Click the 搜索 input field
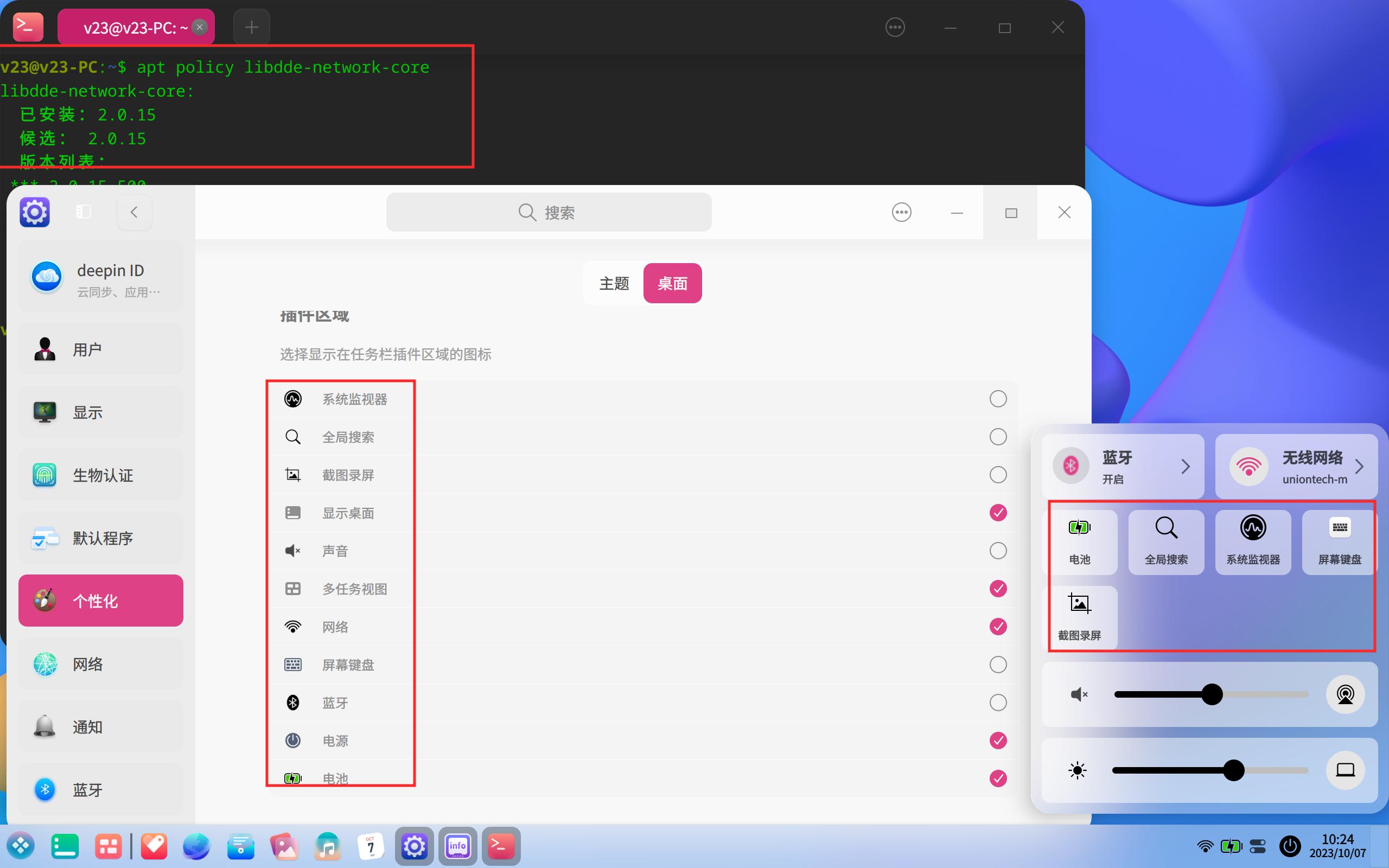The image size is (1389, 868). [548, 212]
